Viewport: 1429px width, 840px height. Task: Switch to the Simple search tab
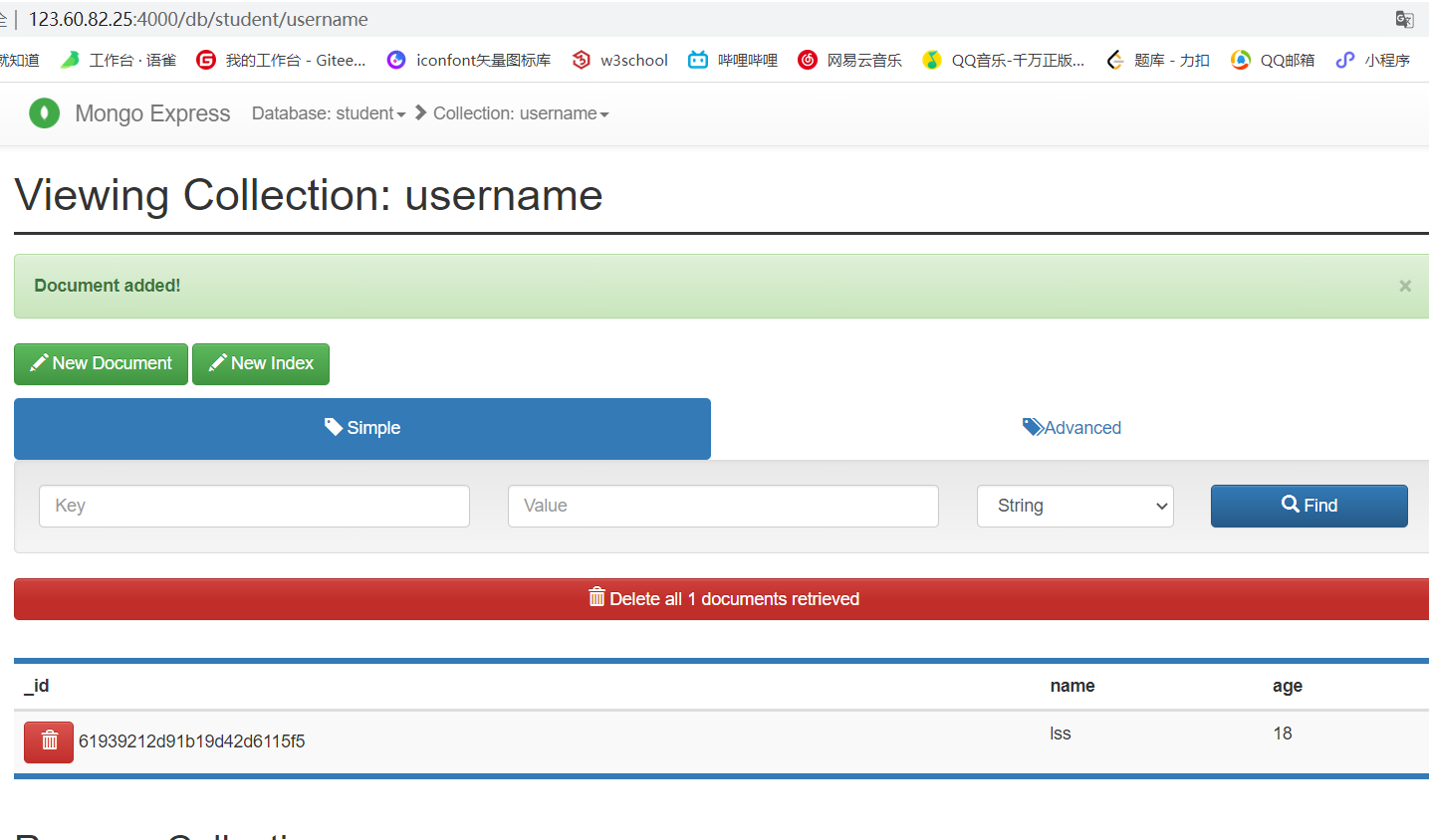pos(362,428)
